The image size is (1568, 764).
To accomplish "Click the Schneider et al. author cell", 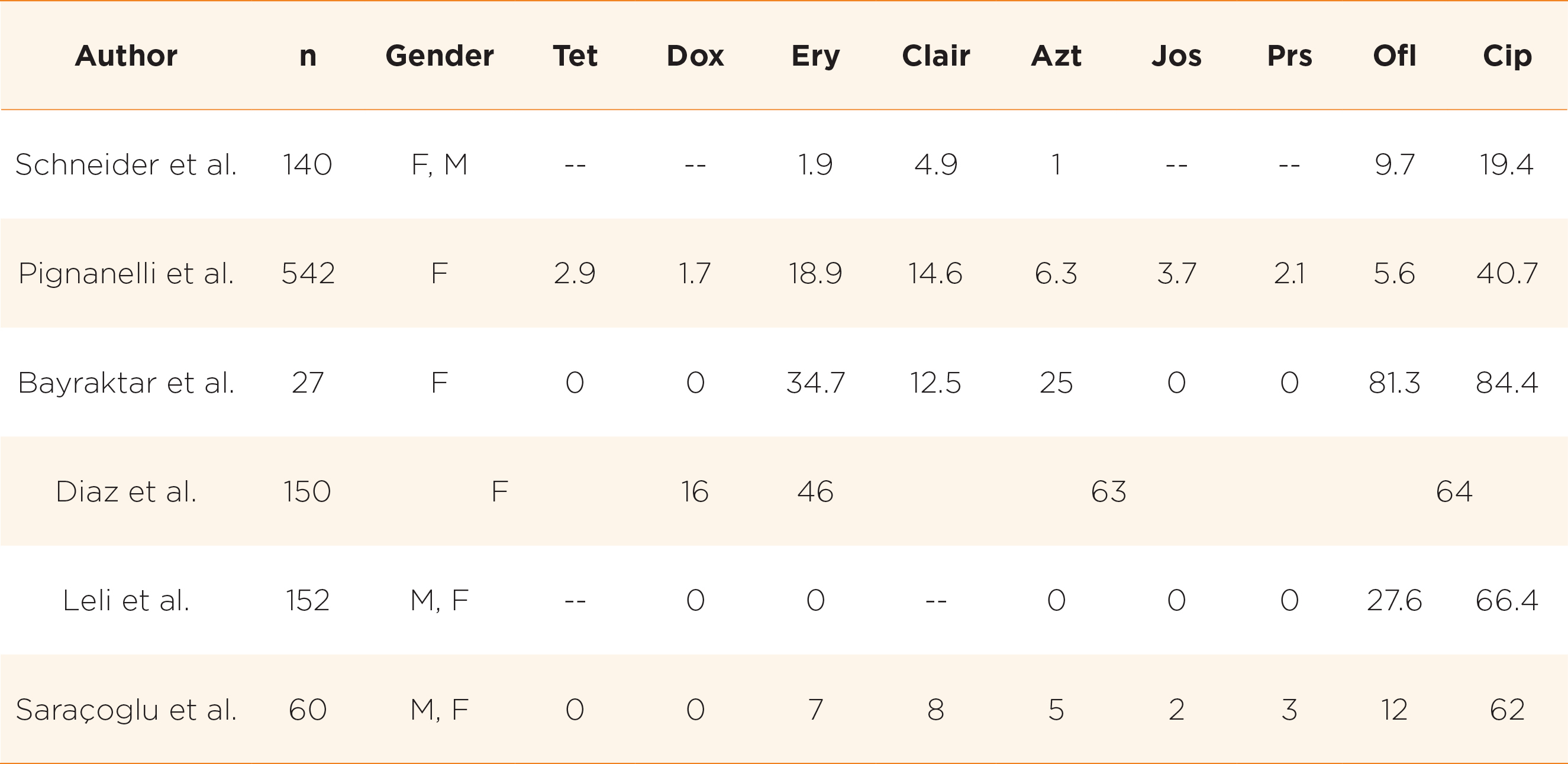I will (x=126, y=164).
